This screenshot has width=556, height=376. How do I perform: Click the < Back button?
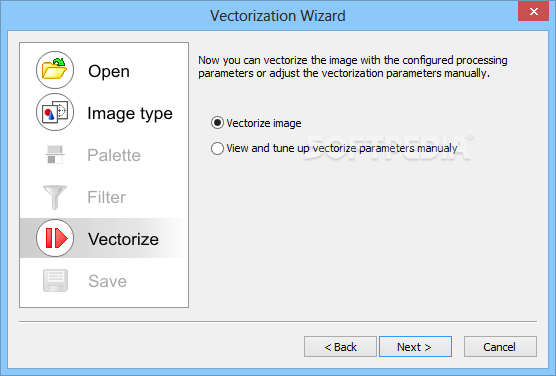pyautogui.click(x=340, y=347)
